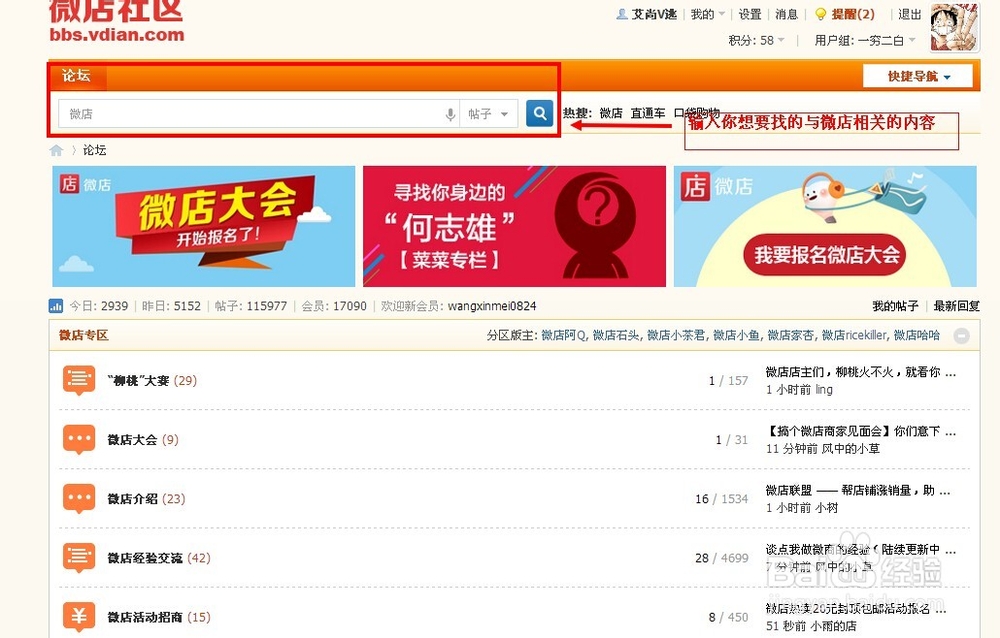
Task: Click the forum icon beside 微店介绍
Action: 79,499
